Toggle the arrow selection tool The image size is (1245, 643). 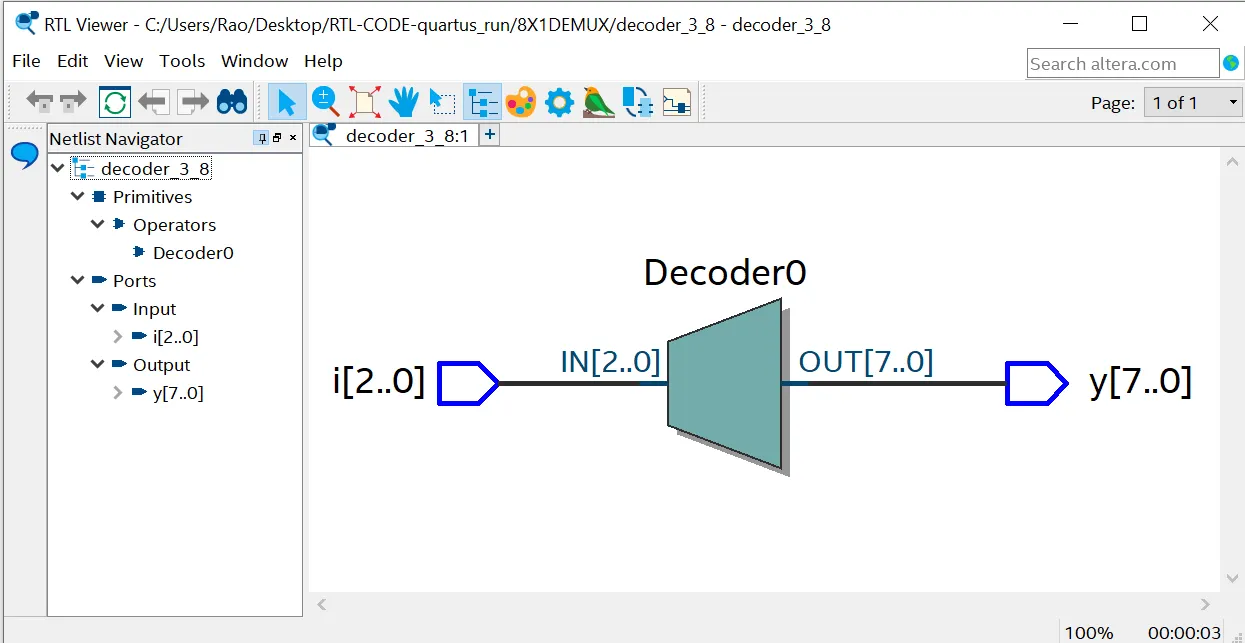click(285, 101)
